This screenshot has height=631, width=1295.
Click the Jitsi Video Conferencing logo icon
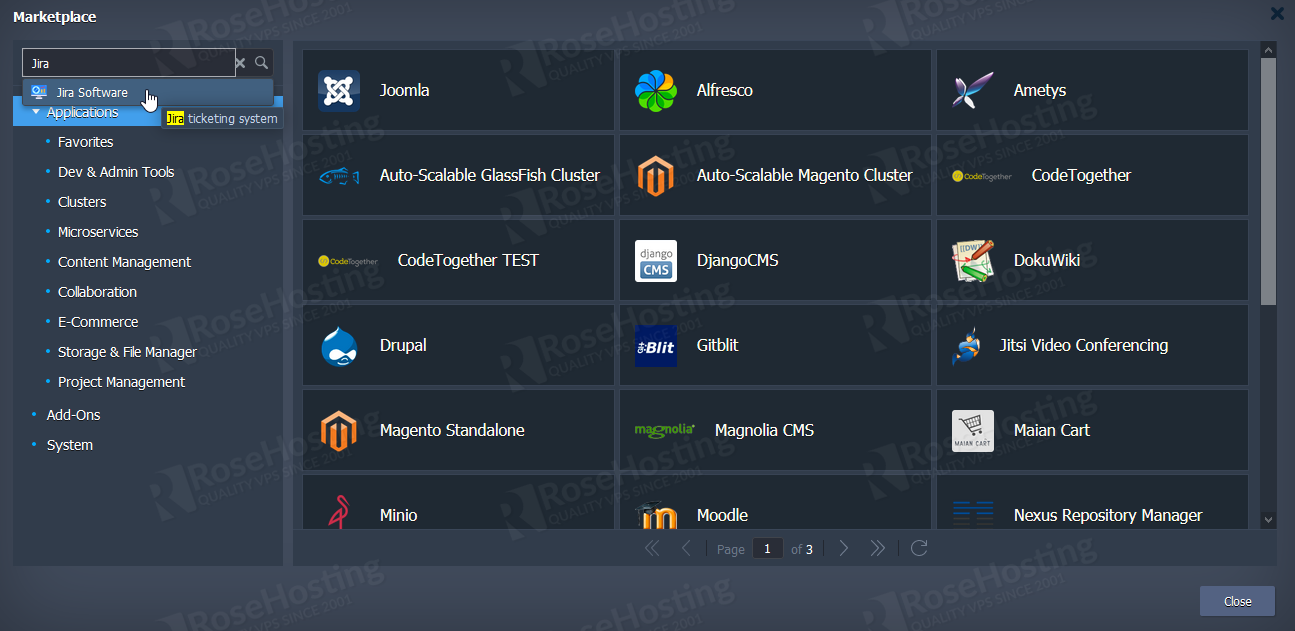tap(966, 346)
